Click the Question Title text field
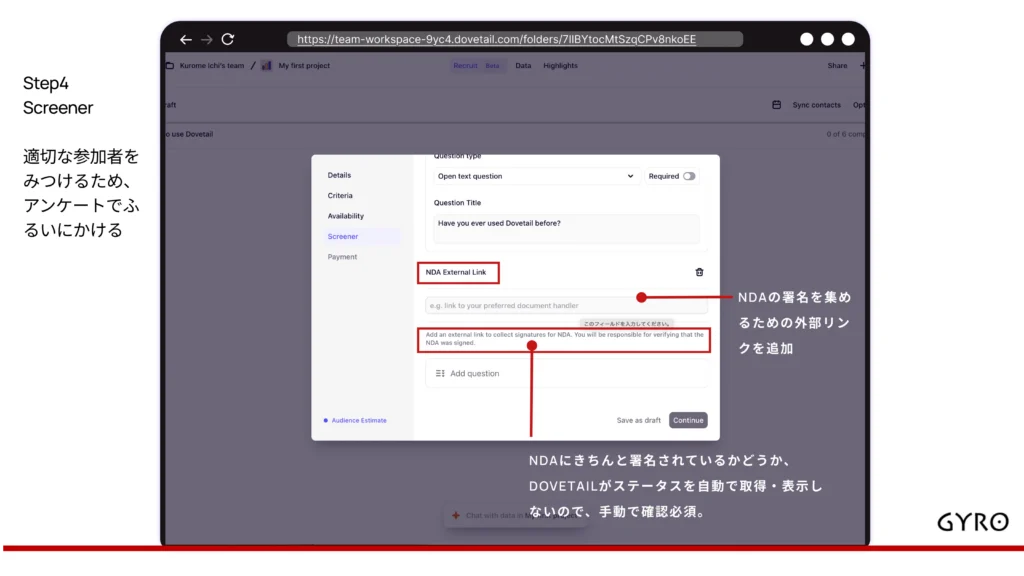The image size is (1024, 576). tap(565, 228)
